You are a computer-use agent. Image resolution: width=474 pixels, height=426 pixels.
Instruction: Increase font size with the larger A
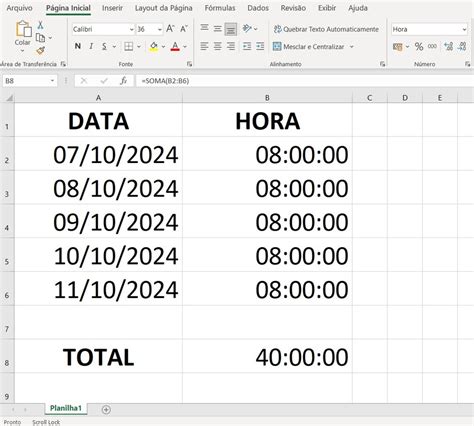point(170,29)
